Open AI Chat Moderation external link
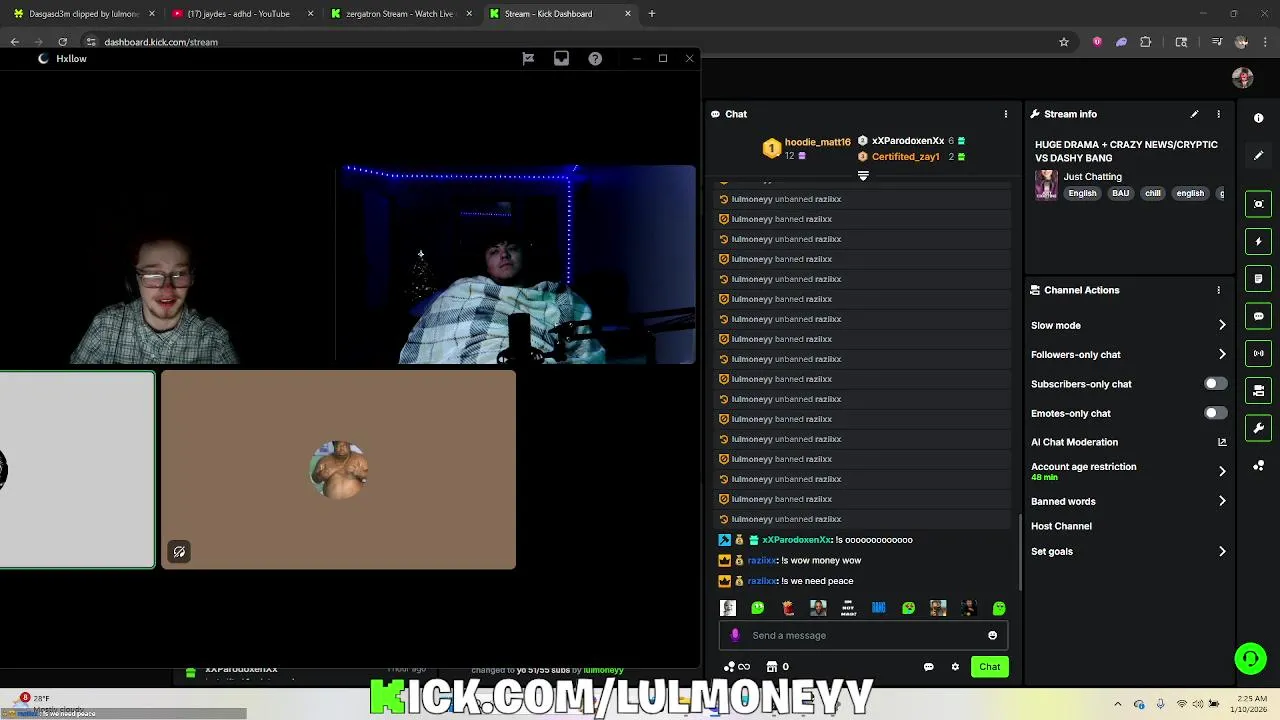The image size is (1280, 720). 1222,442
